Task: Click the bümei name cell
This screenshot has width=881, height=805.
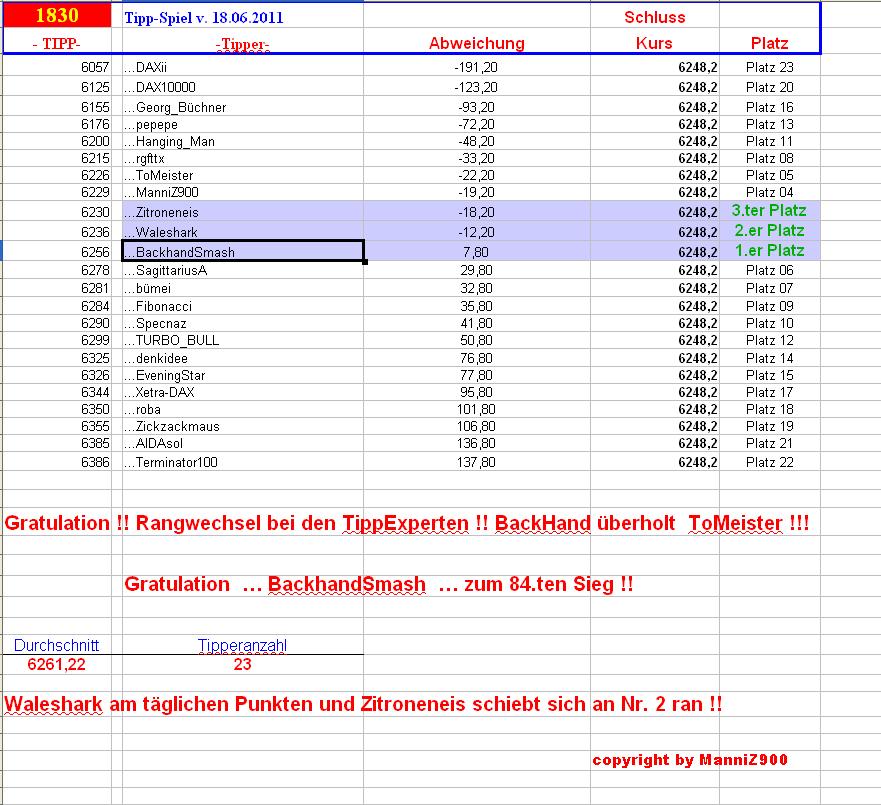Action: click(x=243, y=288)
